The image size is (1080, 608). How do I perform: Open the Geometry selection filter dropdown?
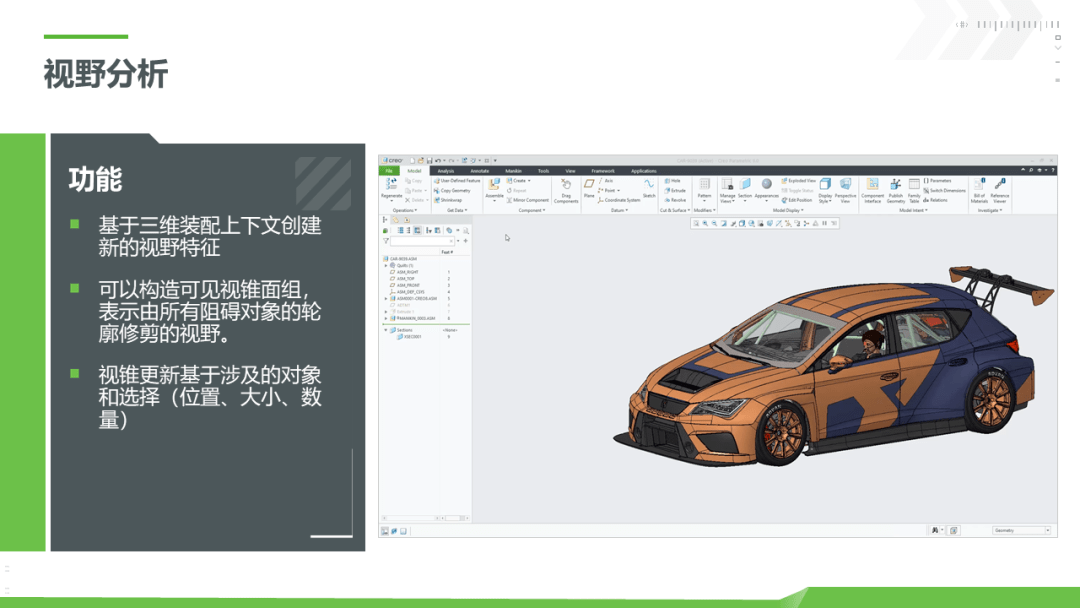point(1019,531)
